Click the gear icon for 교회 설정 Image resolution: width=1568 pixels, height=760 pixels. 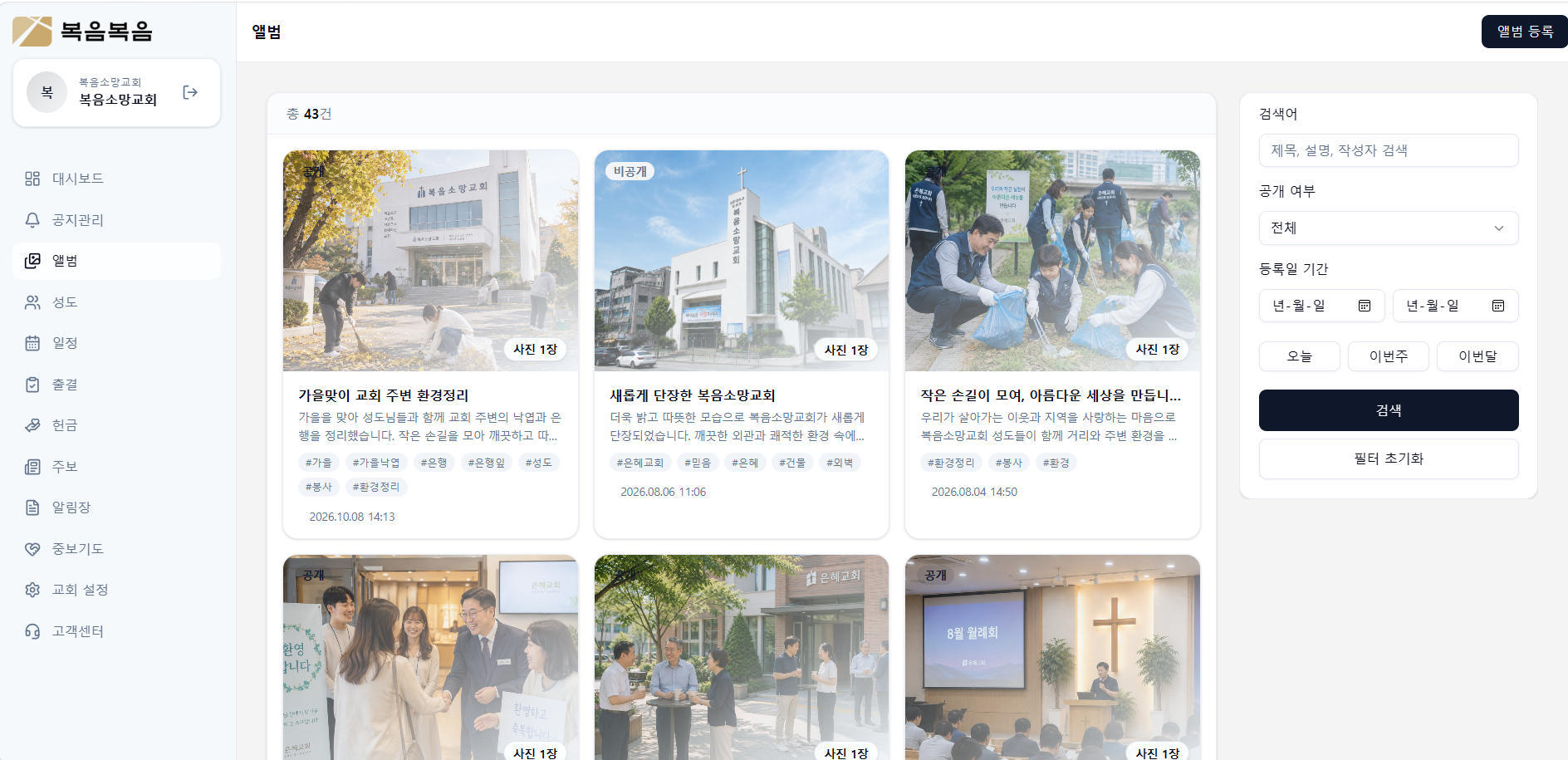tap(32, 590)
